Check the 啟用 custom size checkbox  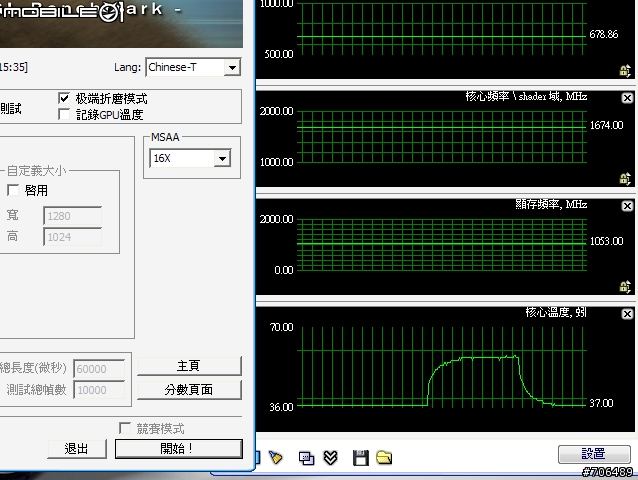tap(13, 190)
